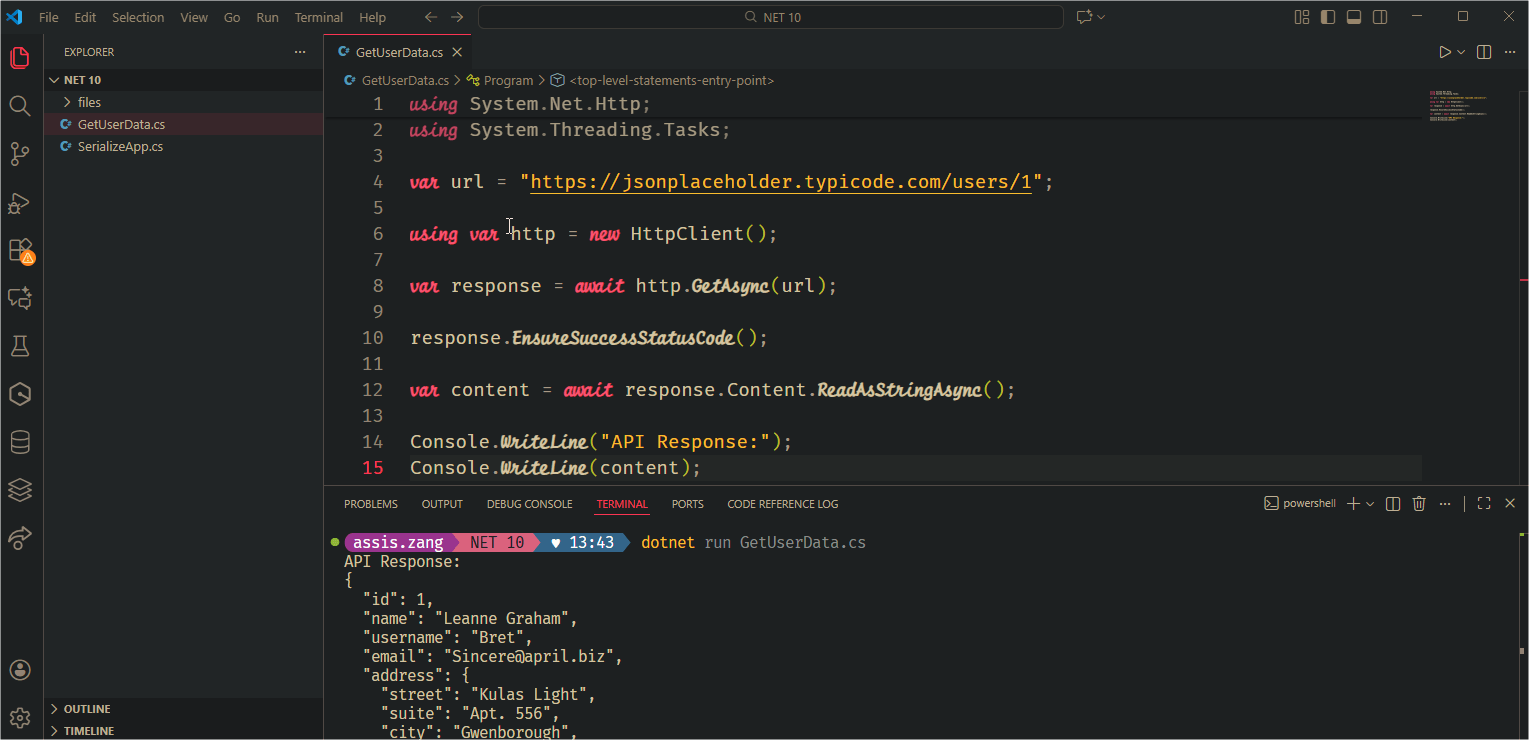
Task: Open the Manage settings gear
Action: click(20, 718)
